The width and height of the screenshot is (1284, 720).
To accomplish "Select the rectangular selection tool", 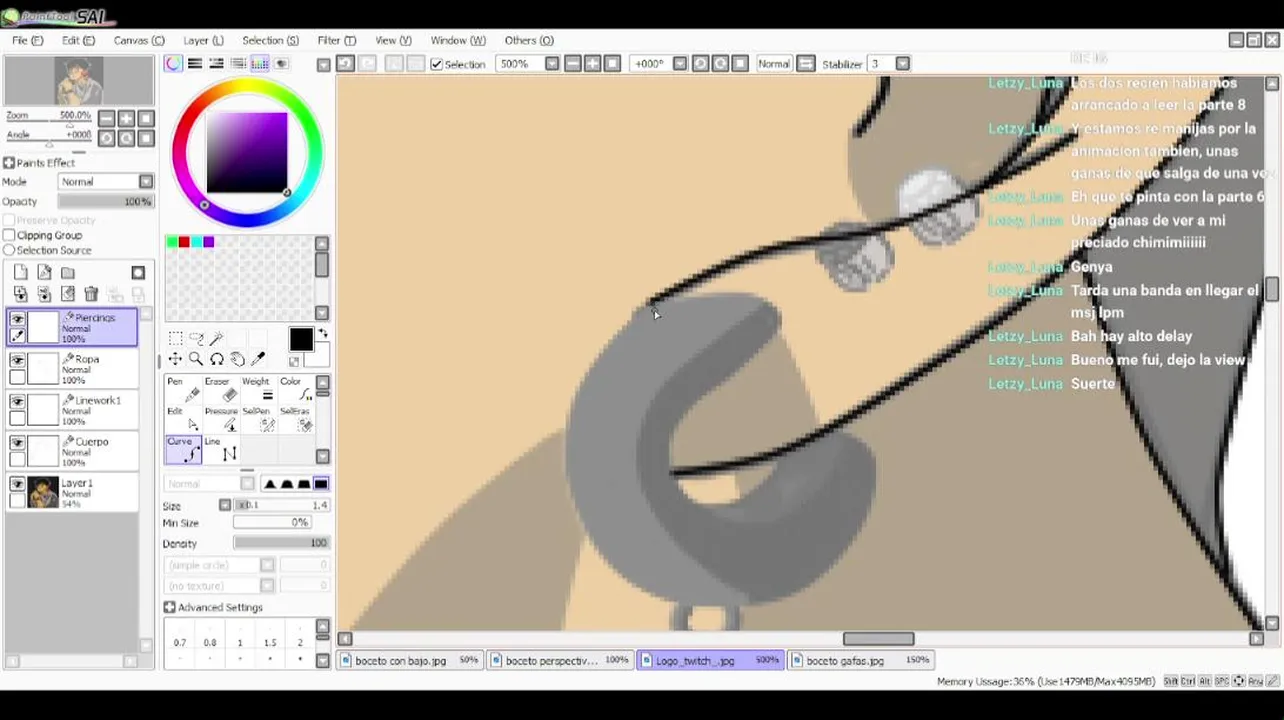I will [x=175, y=339].
